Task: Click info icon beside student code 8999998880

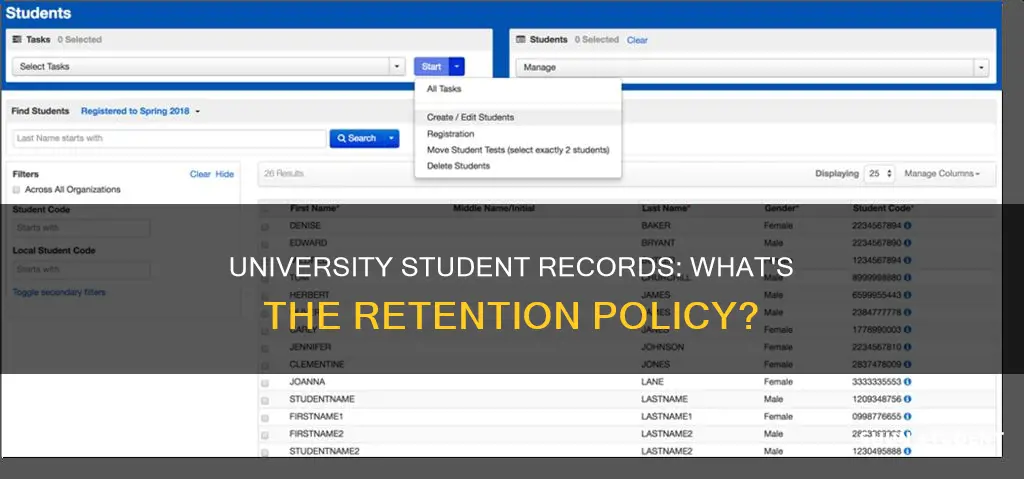Action: coord(908,278)
